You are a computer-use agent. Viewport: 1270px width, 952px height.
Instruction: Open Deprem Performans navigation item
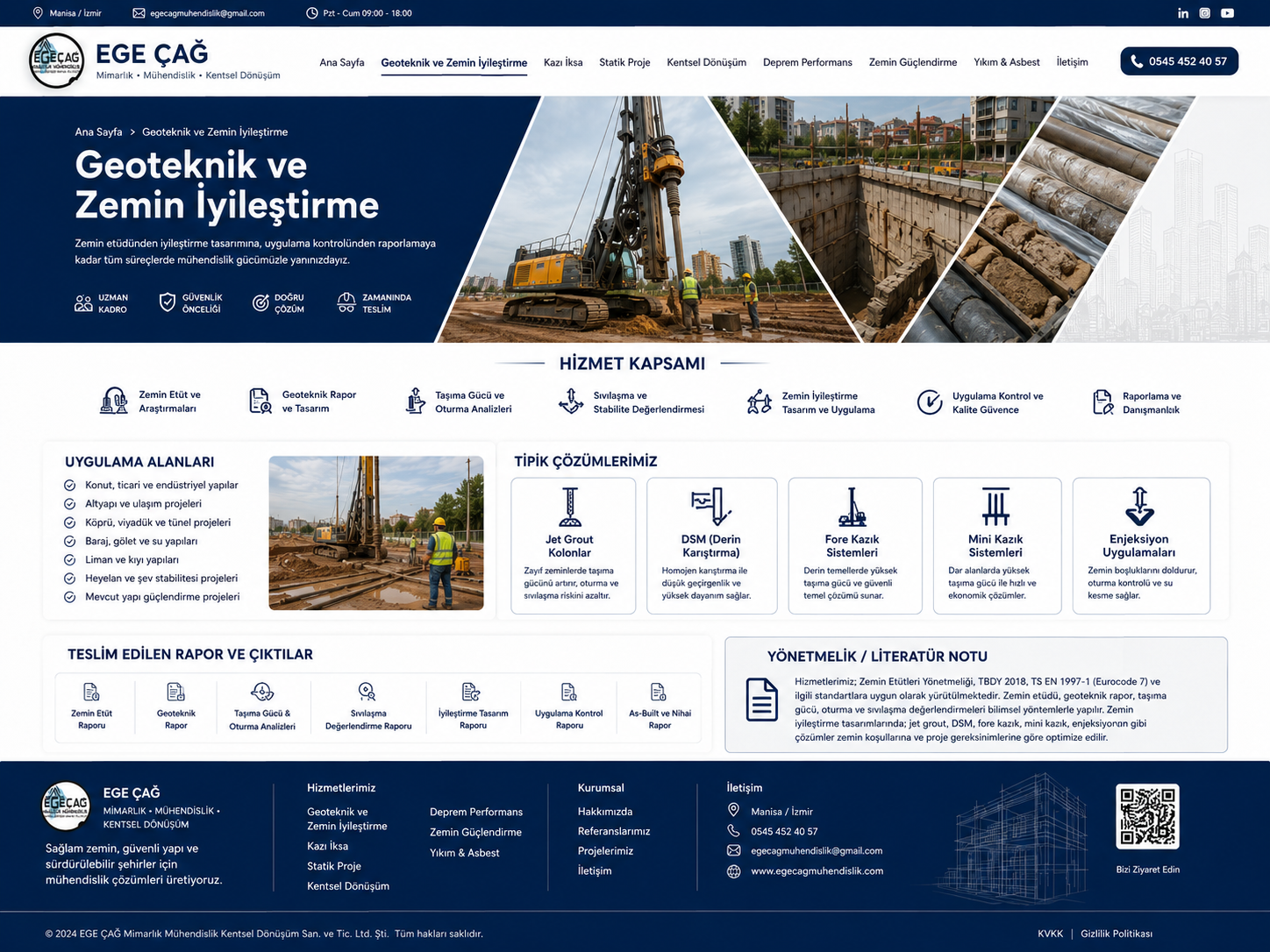(808, 62)
